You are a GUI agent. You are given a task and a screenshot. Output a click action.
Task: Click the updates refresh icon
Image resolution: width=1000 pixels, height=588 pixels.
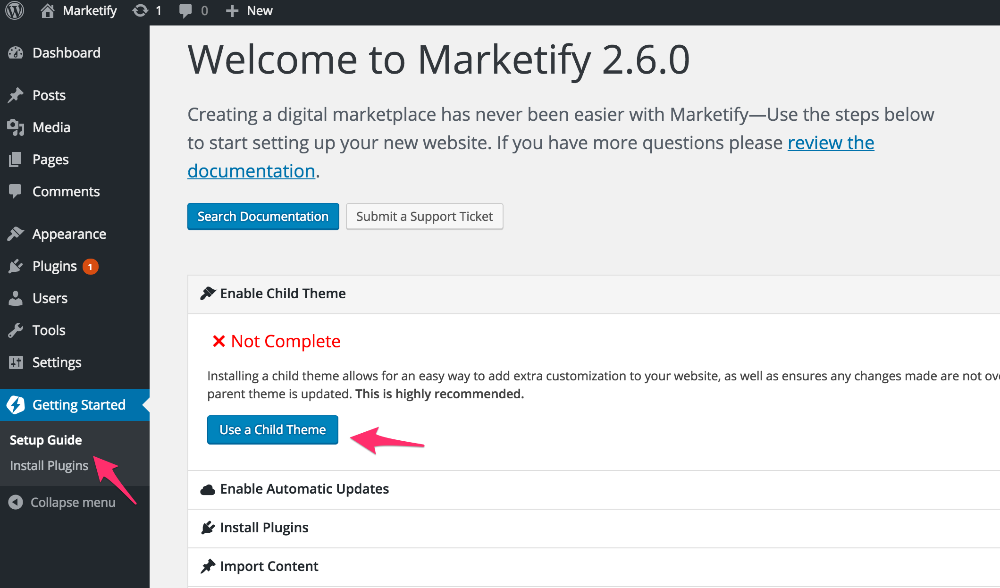(x=140, y=11)
